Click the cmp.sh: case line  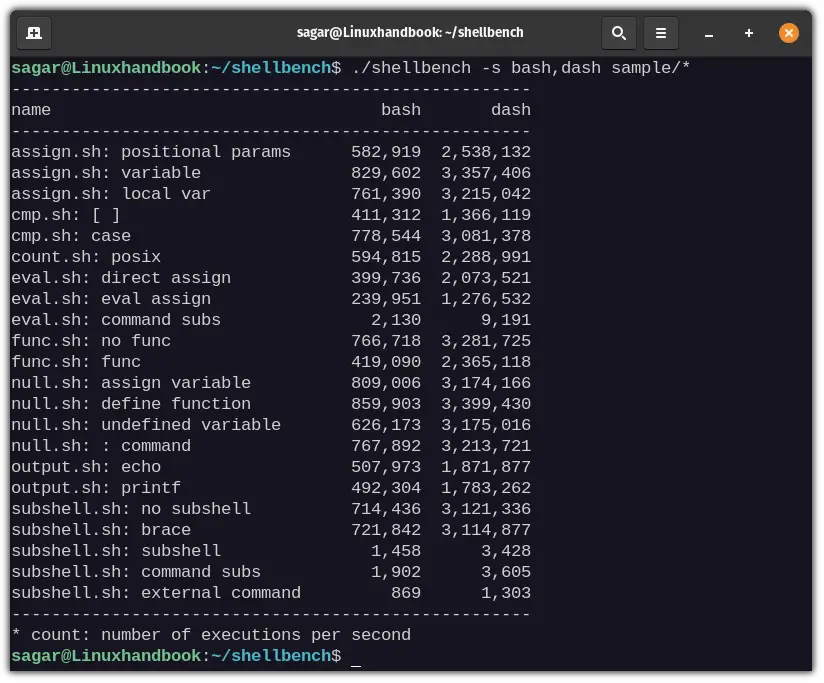click(x=270, y=236)
